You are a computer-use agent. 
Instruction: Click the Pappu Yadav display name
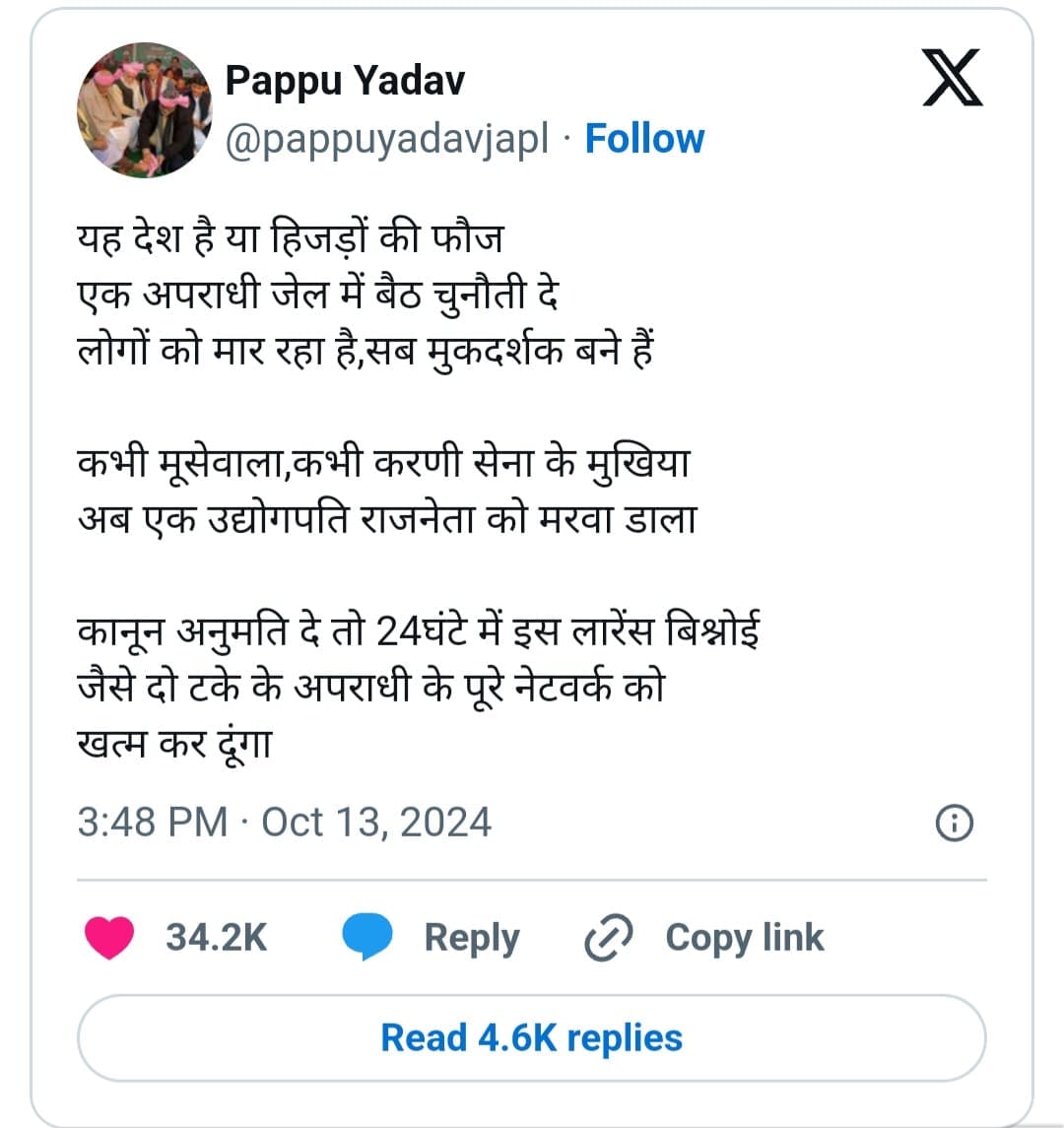pos(345,81)
